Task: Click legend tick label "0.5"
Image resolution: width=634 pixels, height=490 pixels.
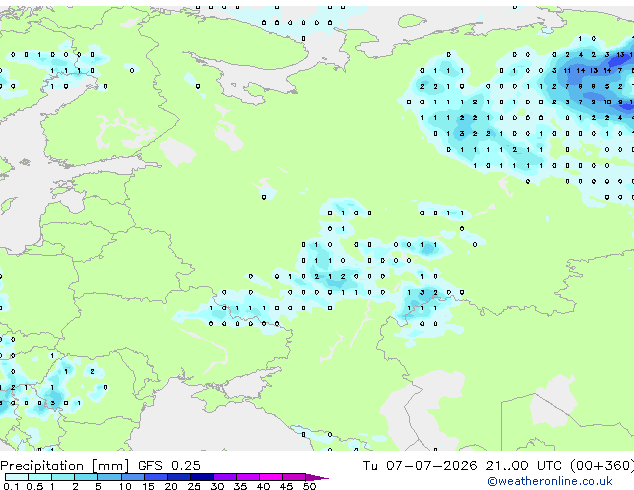Action: click(x=35, y=486)
